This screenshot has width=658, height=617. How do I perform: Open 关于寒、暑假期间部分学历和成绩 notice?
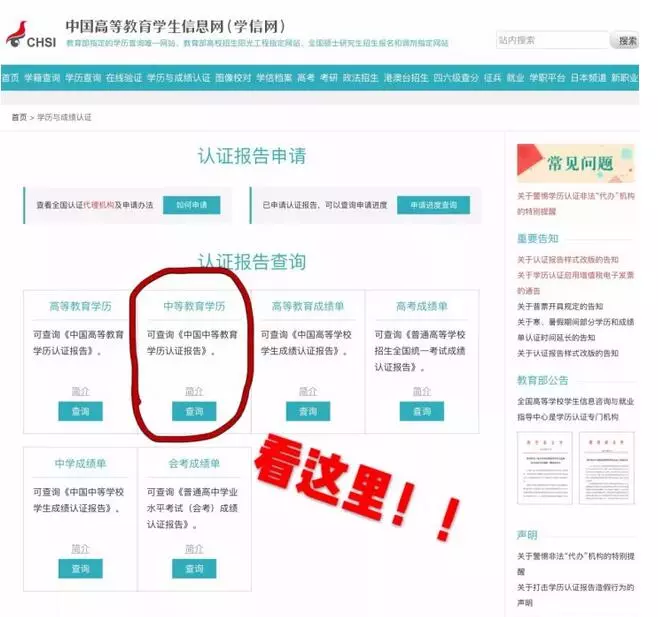[575, 329]
